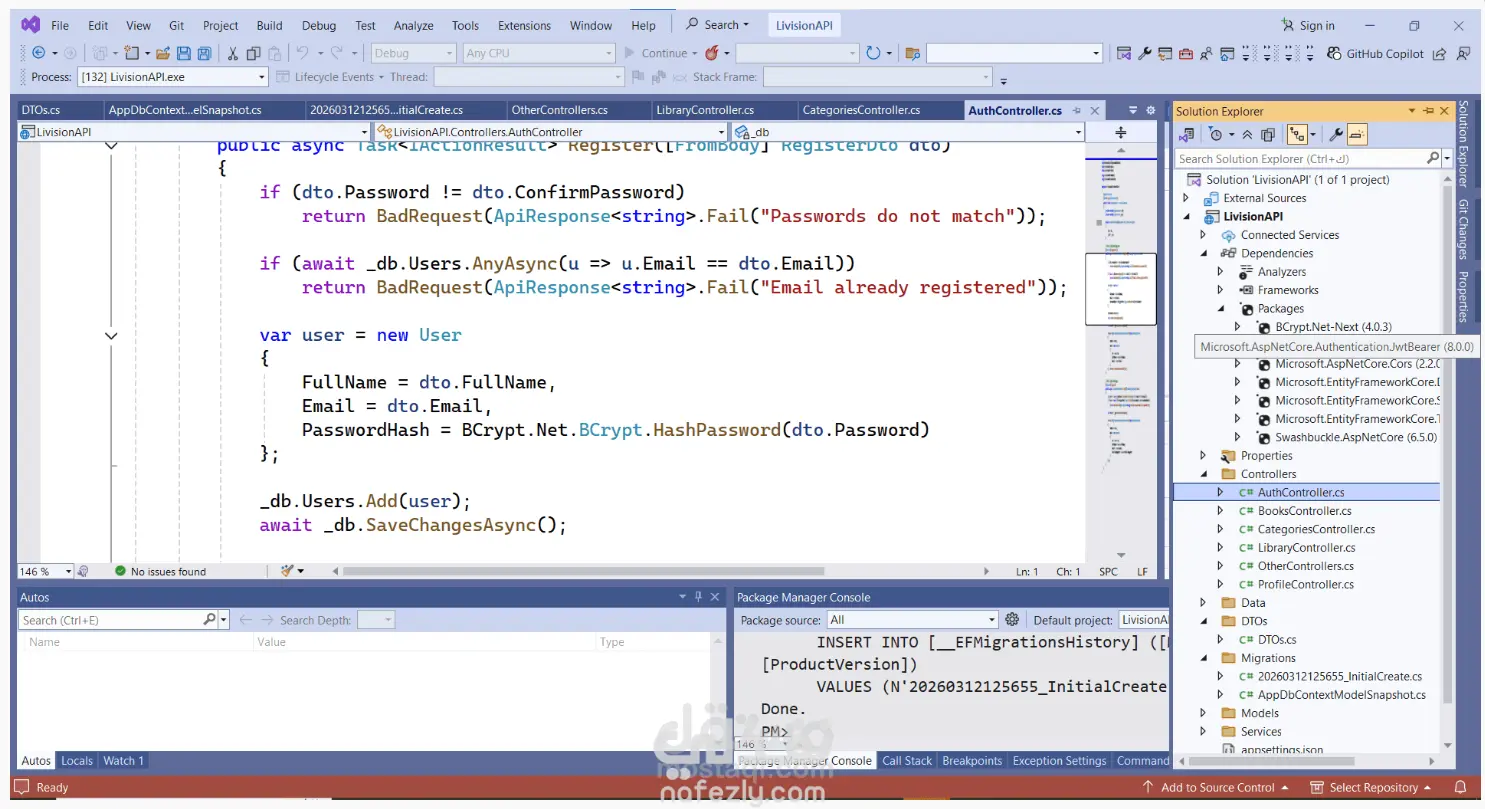
Task: Expand the External Sources node
Action: pyautogui.click(x=1187, y=198)
